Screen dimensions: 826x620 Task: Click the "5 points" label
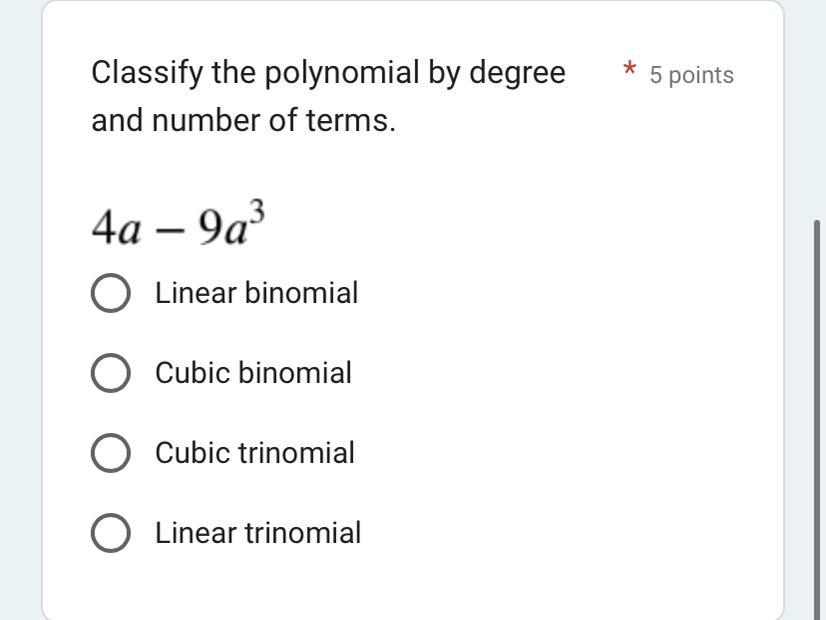[691, 75]
